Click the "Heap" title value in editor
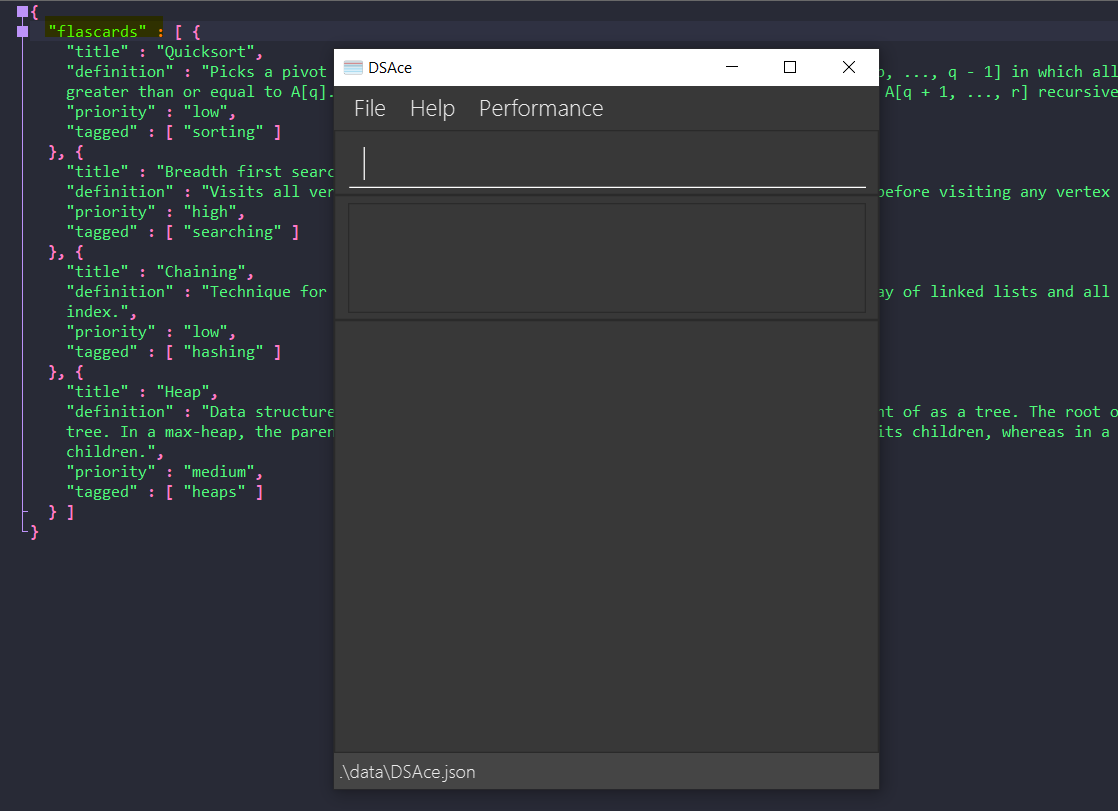The width and height of the screenshot is (1118, 811). [x=183, y=392]
